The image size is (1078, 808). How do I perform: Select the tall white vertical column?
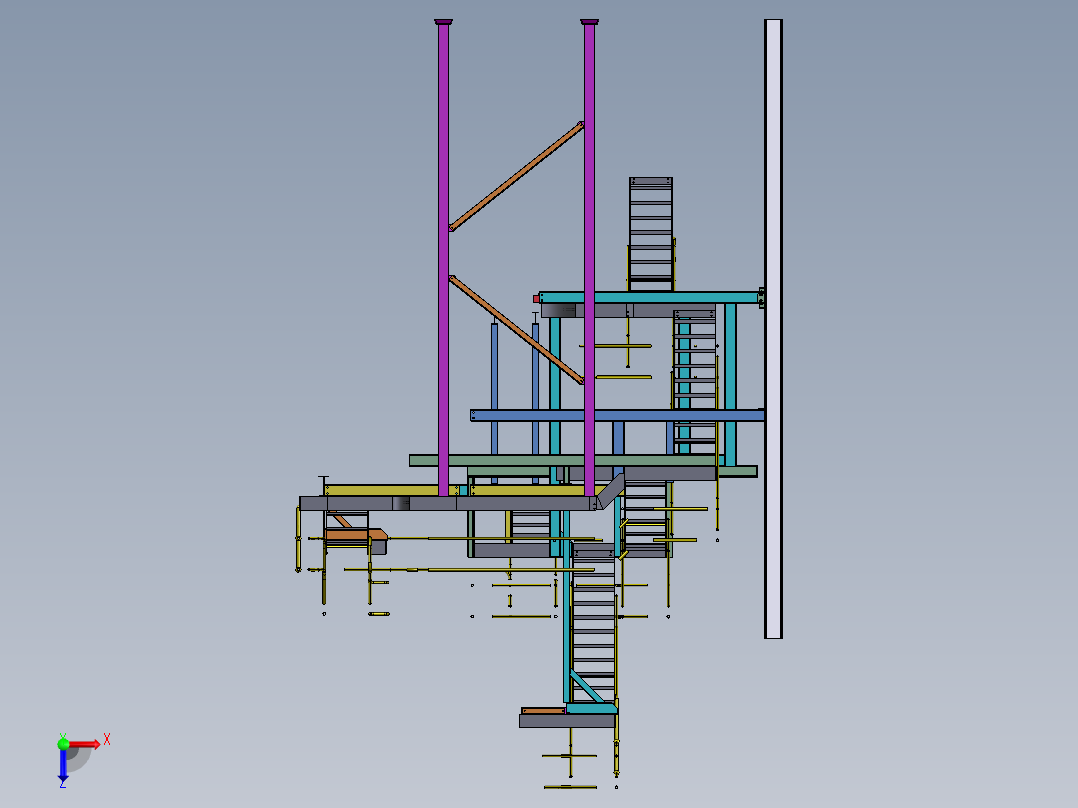[773, 329]
